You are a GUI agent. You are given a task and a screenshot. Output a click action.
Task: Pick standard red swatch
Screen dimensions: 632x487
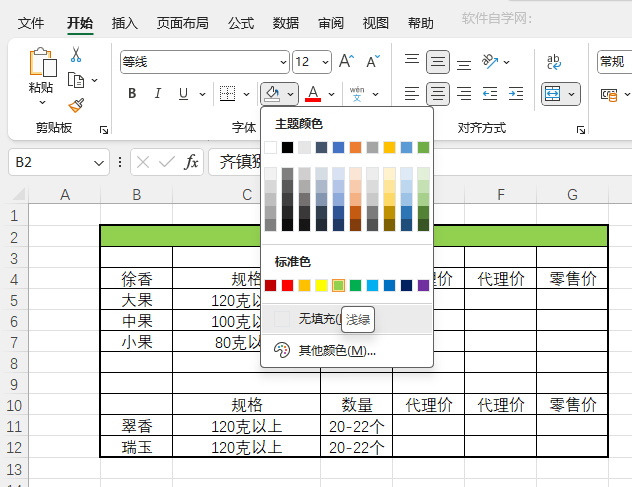[287, 285]
